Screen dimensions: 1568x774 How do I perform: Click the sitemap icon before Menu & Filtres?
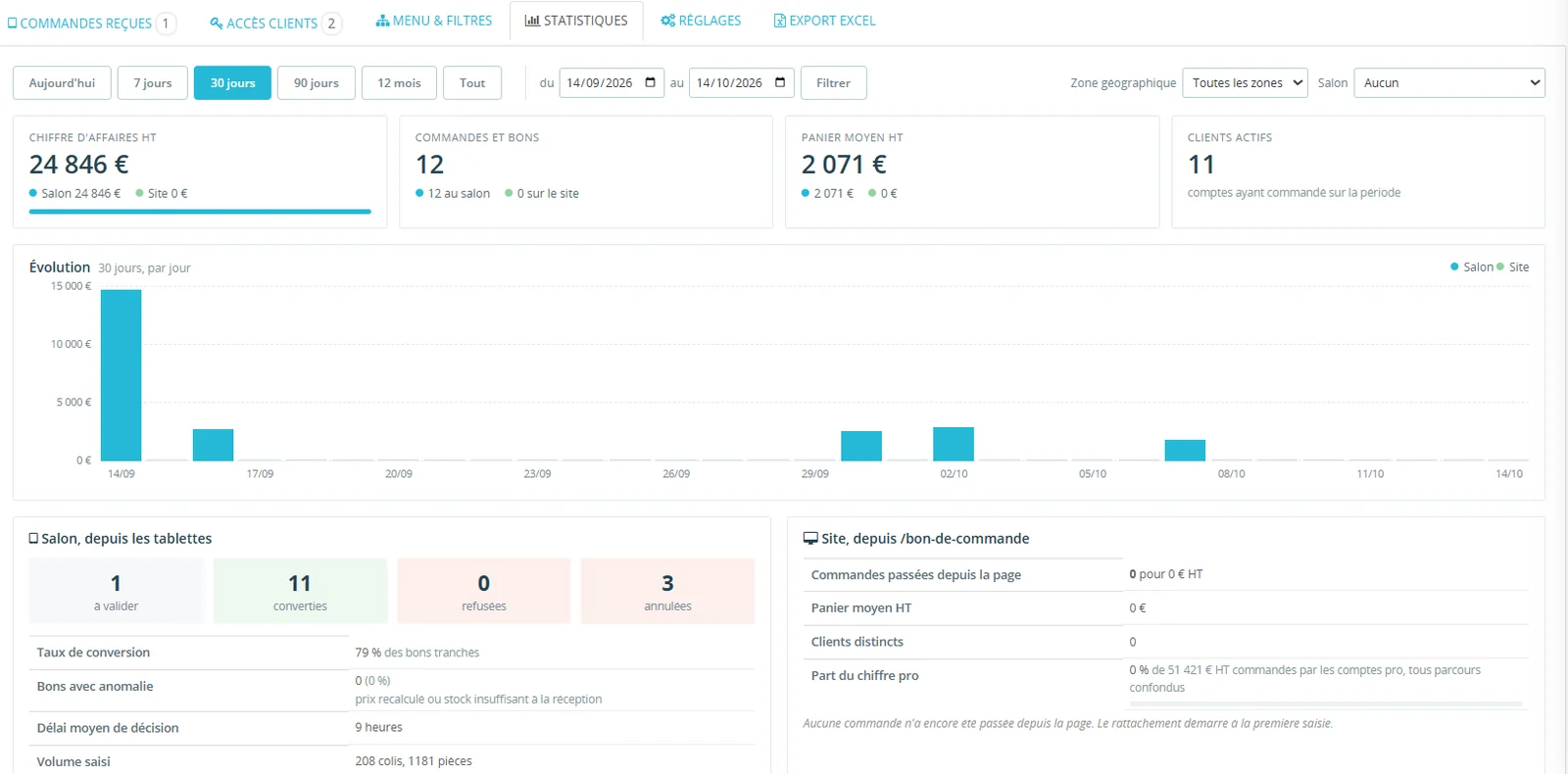[382, 21]
